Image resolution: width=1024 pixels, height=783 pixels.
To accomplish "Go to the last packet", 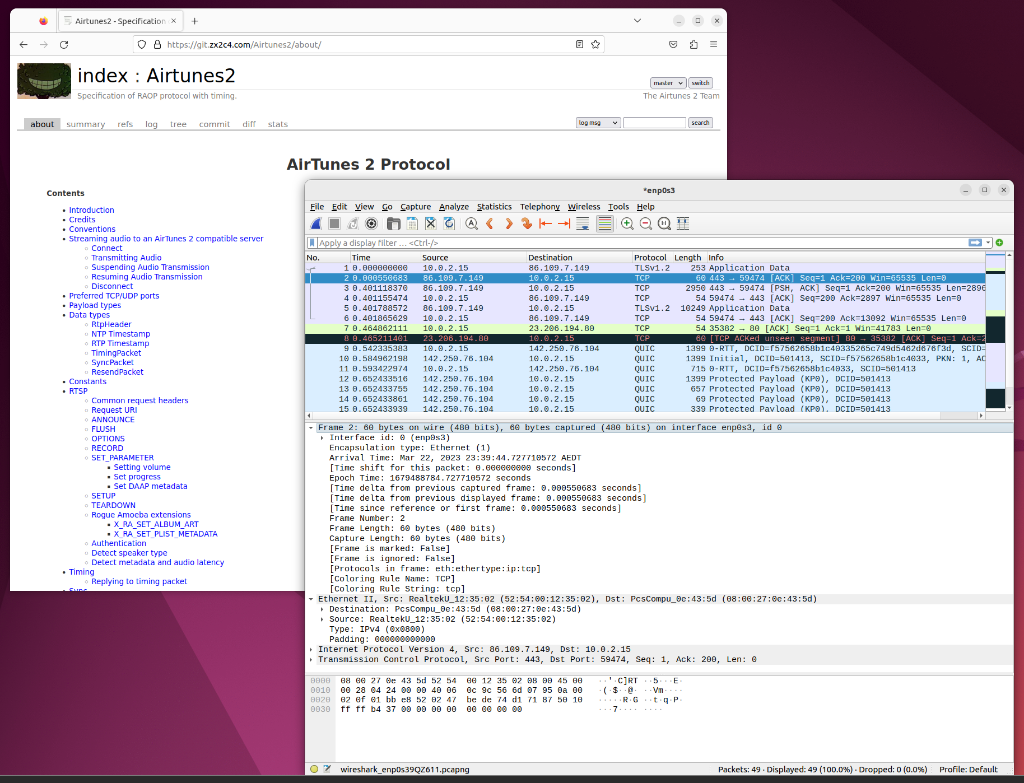I will (562, 223).
